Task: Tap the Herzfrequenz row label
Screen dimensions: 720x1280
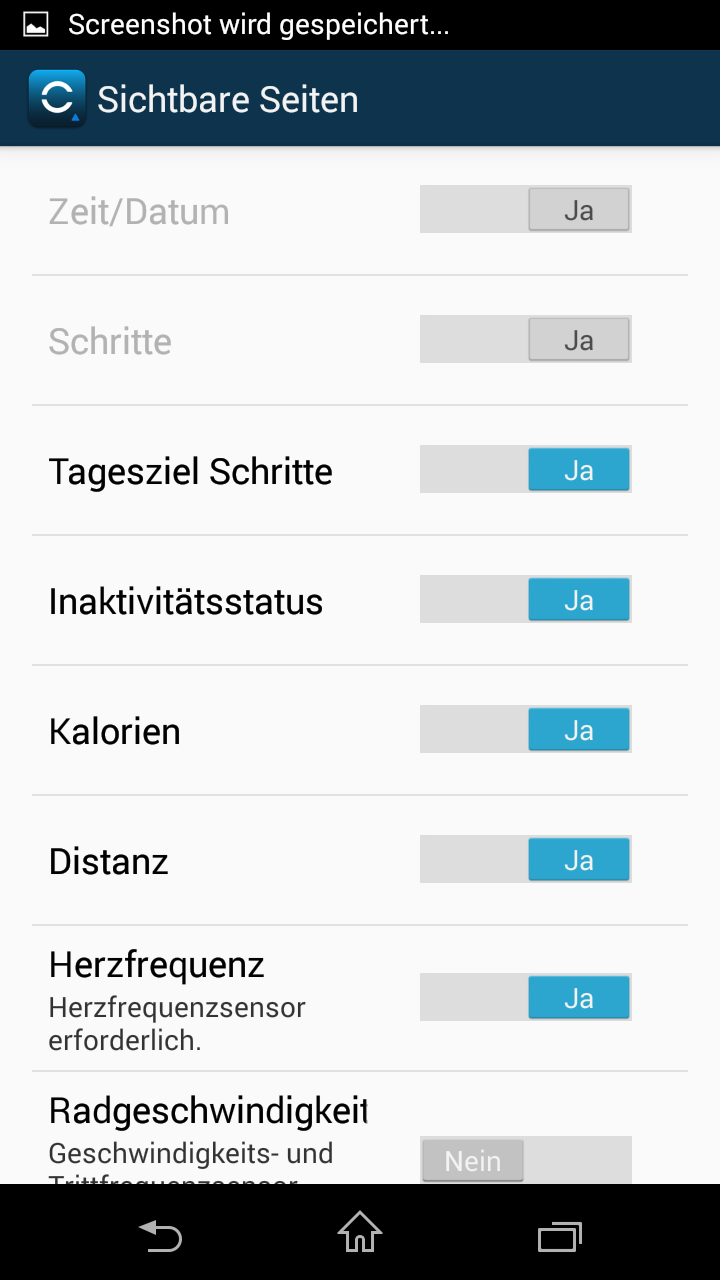Action: pyautogui.click(x=157, y=965)
